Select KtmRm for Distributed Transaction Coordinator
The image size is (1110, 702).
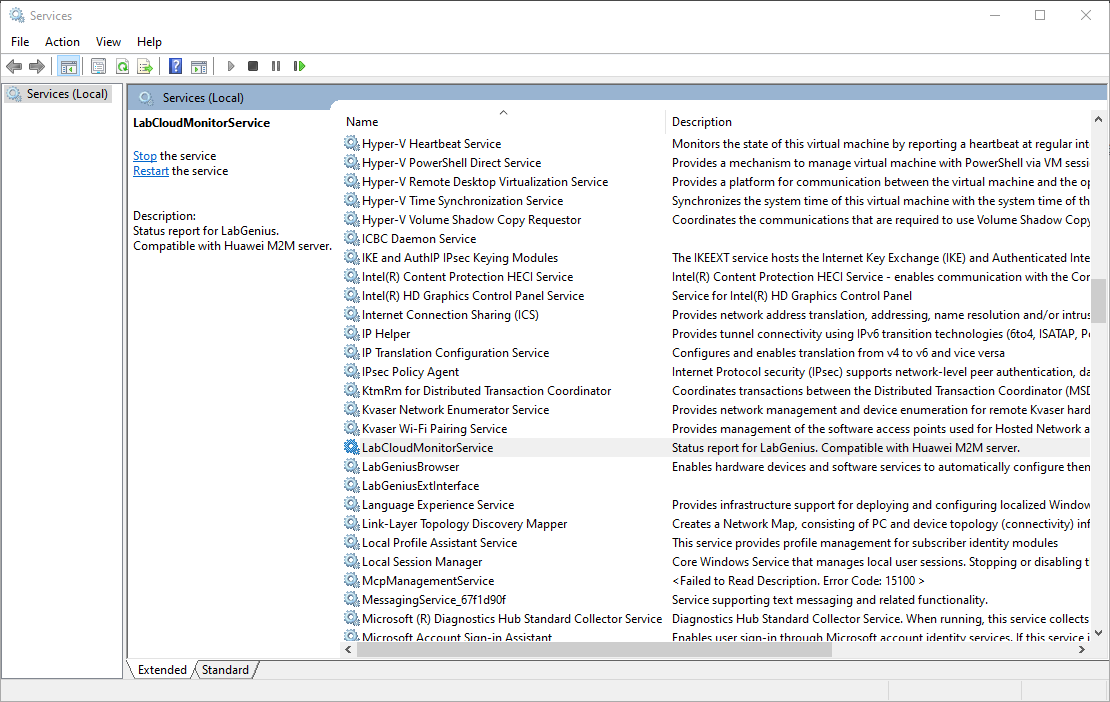[x=486, y=391]
